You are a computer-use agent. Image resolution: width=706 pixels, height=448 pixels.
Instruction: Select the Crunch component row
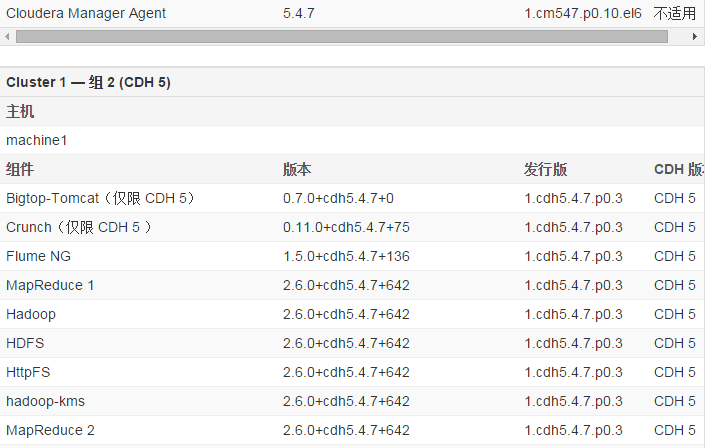pos(353,227)
